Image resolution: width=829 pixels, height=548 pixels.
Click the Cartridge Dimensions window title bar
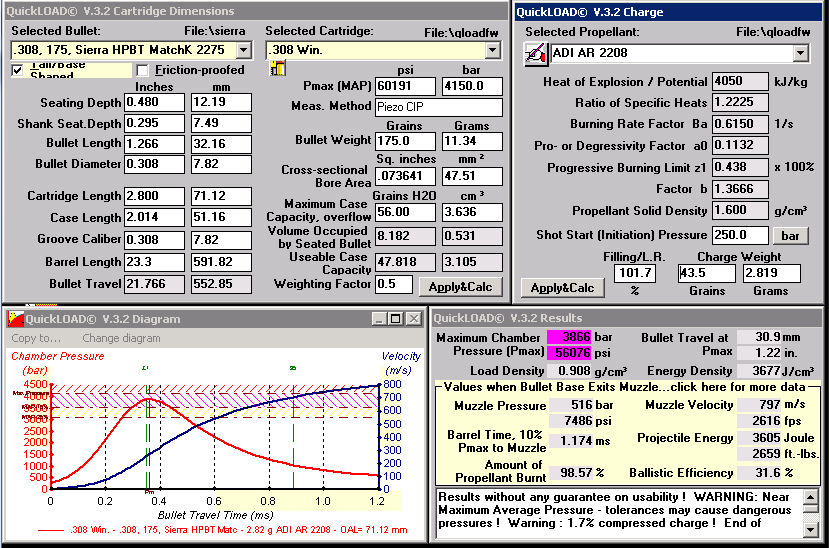(x=255, y=11)
